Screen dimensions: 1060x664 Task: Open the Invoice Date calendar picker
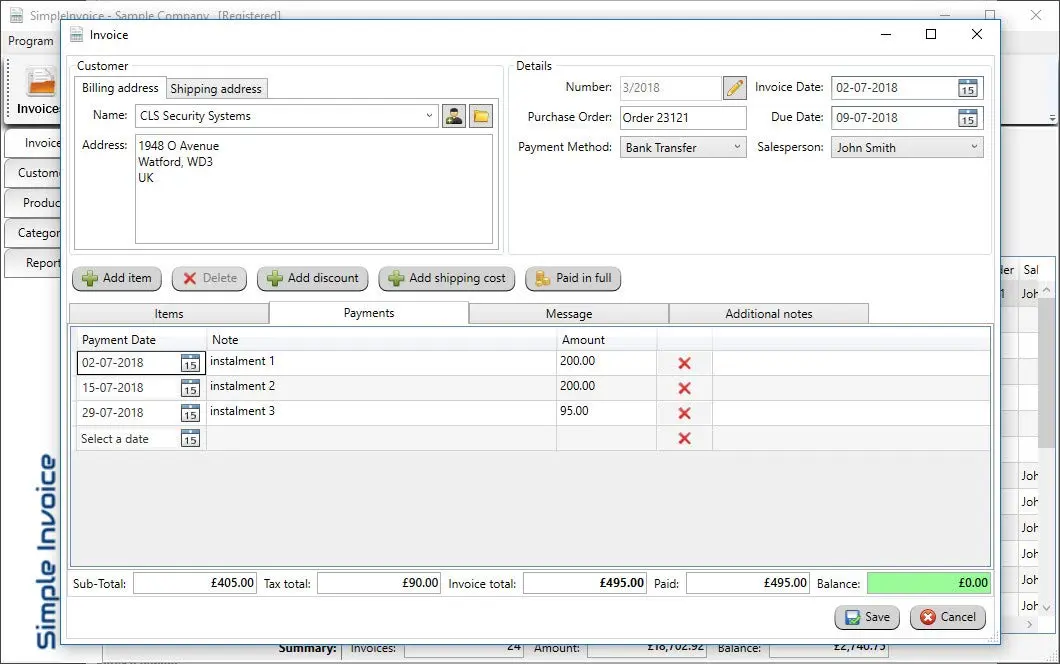(x=967, y=88)
